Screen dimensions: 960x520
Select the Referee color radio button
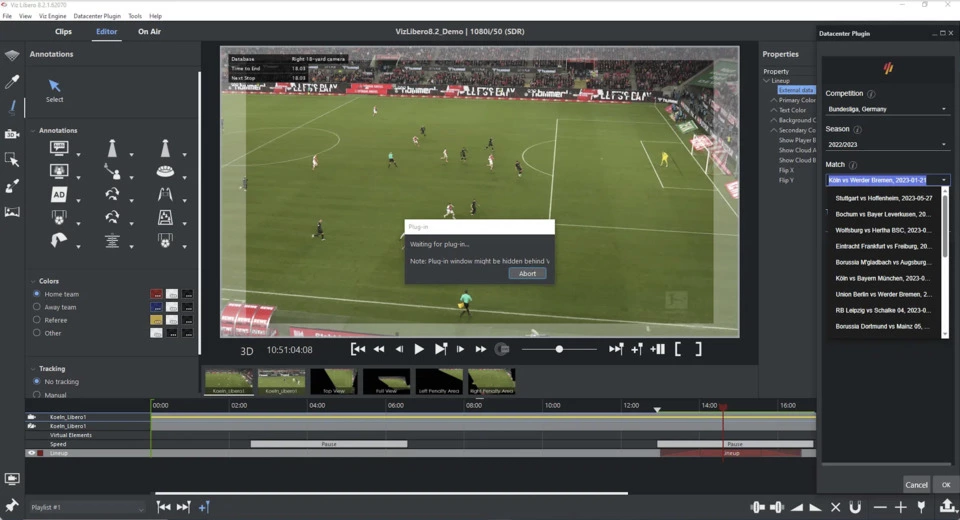point(37,320)
